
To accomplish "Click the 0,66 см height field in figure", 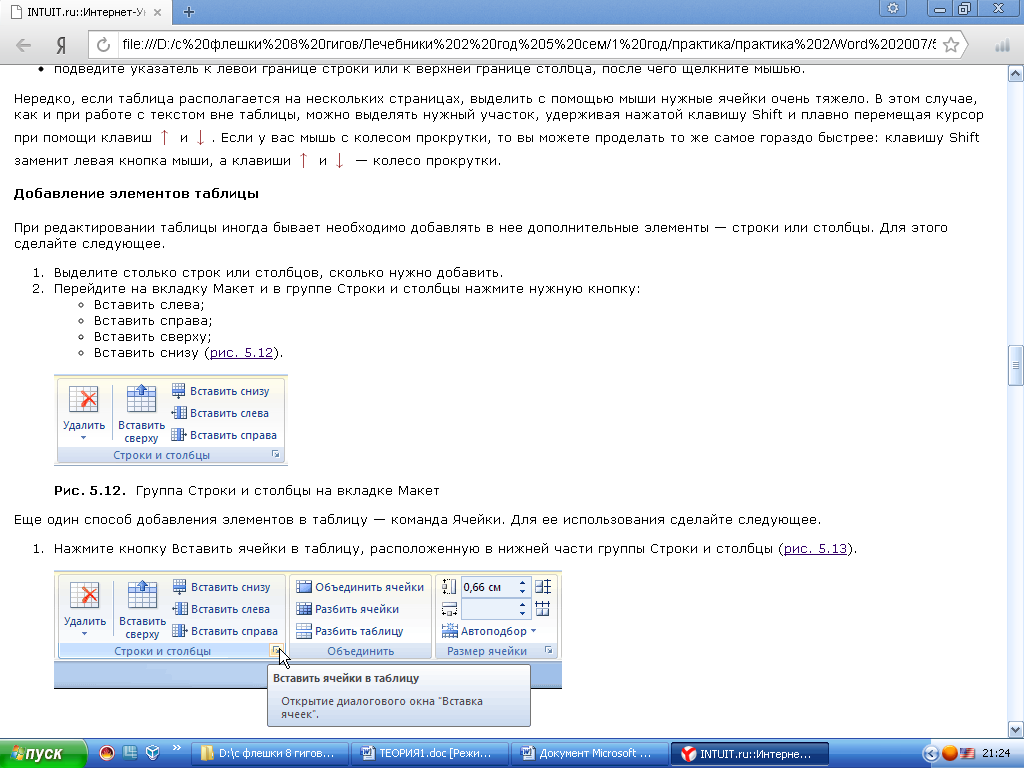I will tap(488, 587).
